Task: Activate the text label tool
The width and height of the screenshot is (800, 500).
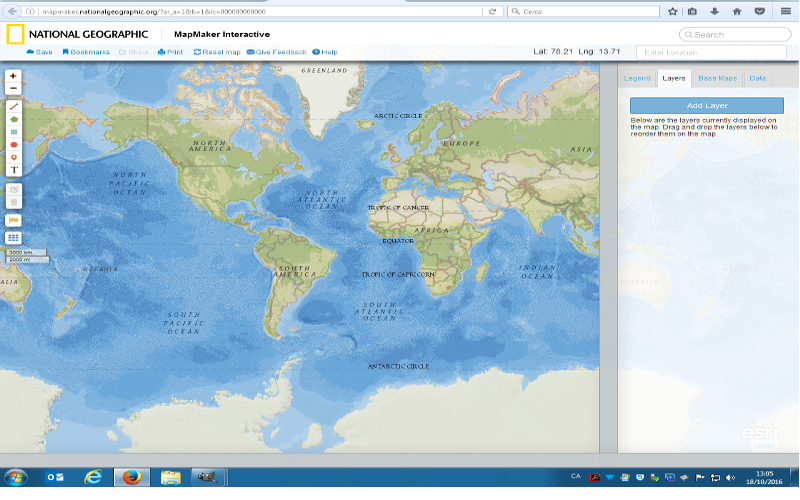Action: tap(13, 170)
